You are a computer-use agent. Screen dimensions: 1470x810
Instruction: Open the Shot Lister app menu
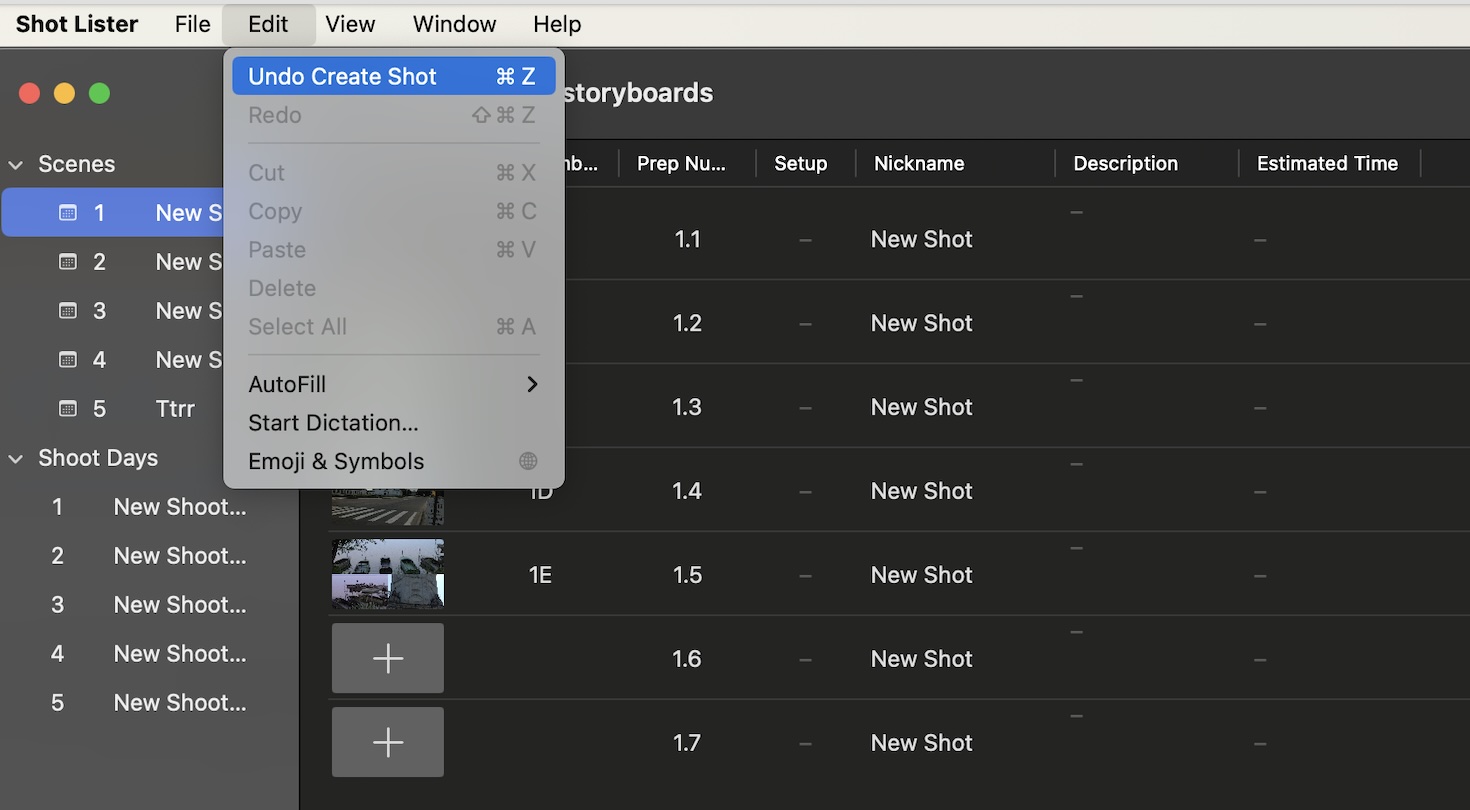[x=77, y=24]
